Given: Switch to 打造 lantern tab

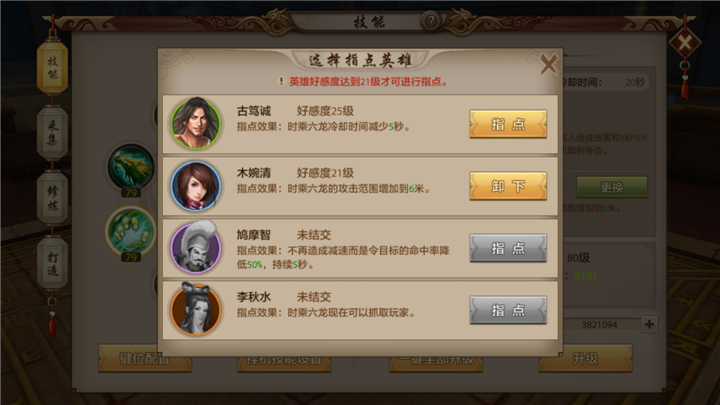Looking at the screenshot, I should coord(52,264).
